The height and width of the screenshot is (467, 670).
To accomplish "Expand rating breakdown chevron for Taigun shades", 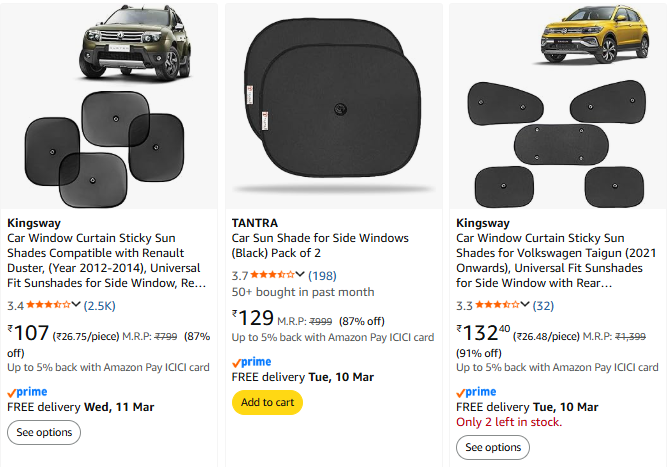I will point(525,305).
